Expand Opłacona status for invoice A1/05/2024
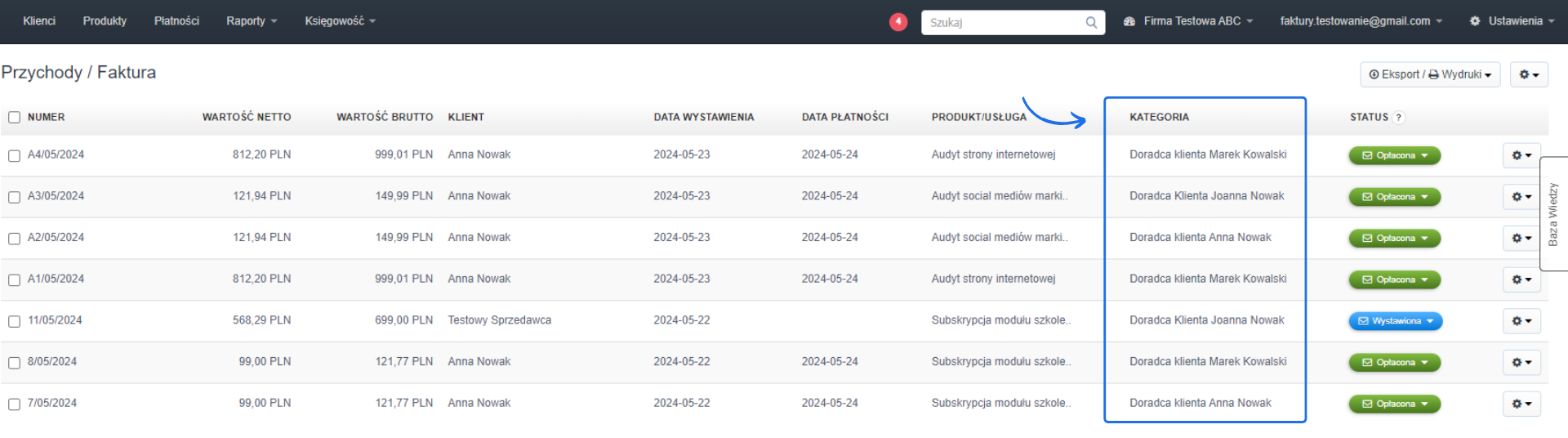Screen dimensions: 1568x438 click(1394, 279)
